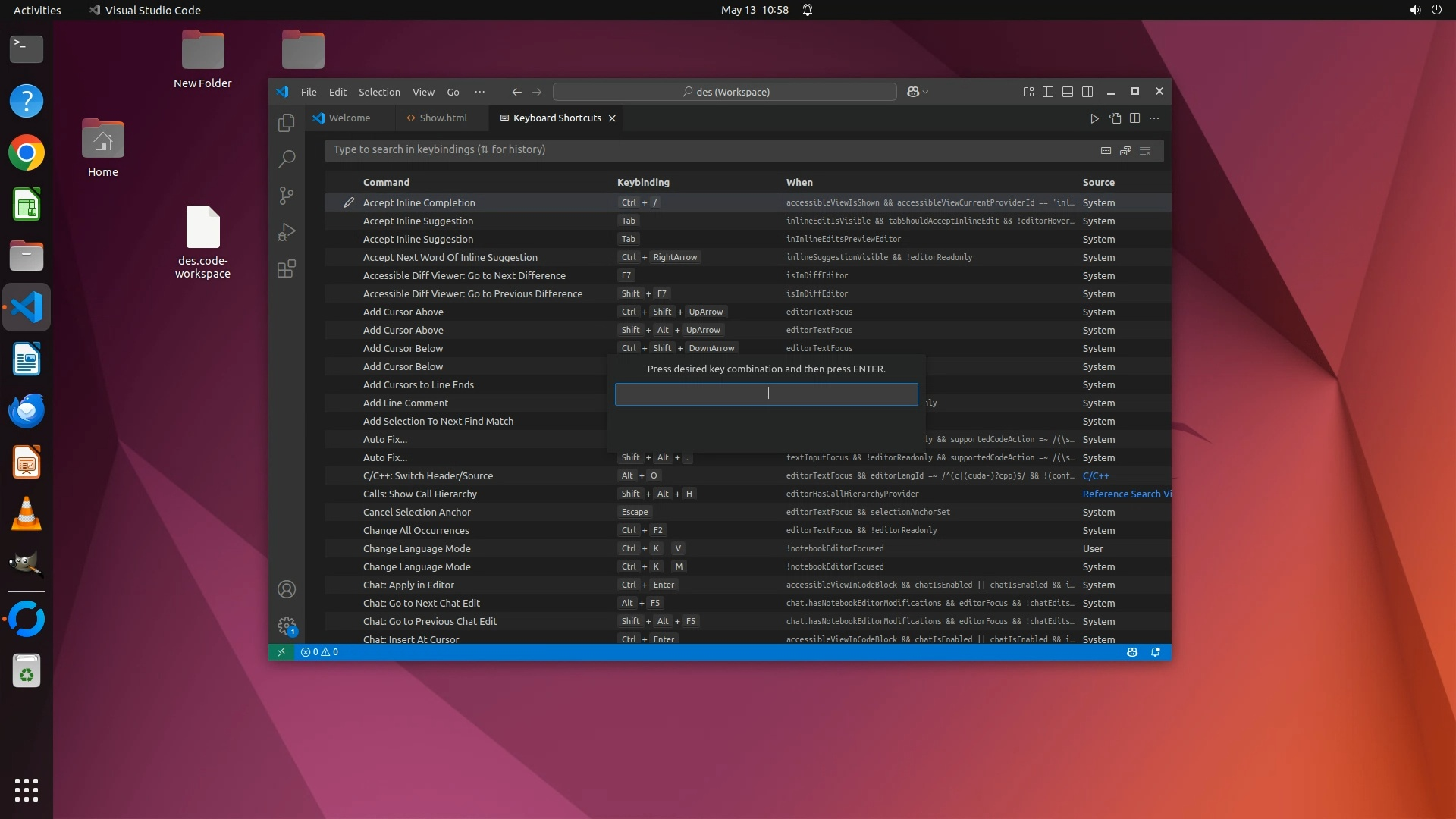
Task: Open editor More Actions ellipsis menu
Action: 1154,118
